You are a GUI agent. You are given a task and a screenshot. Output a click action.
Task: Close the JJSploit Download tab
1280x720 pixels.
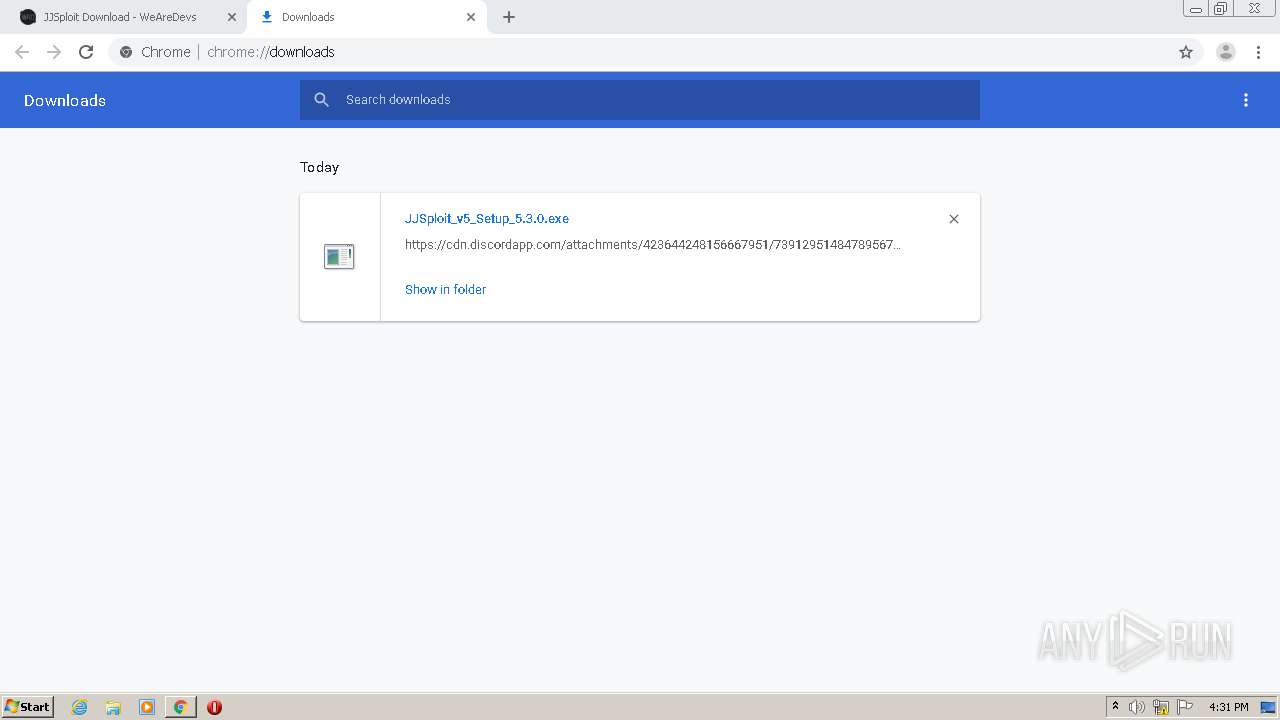coord(231,17)
